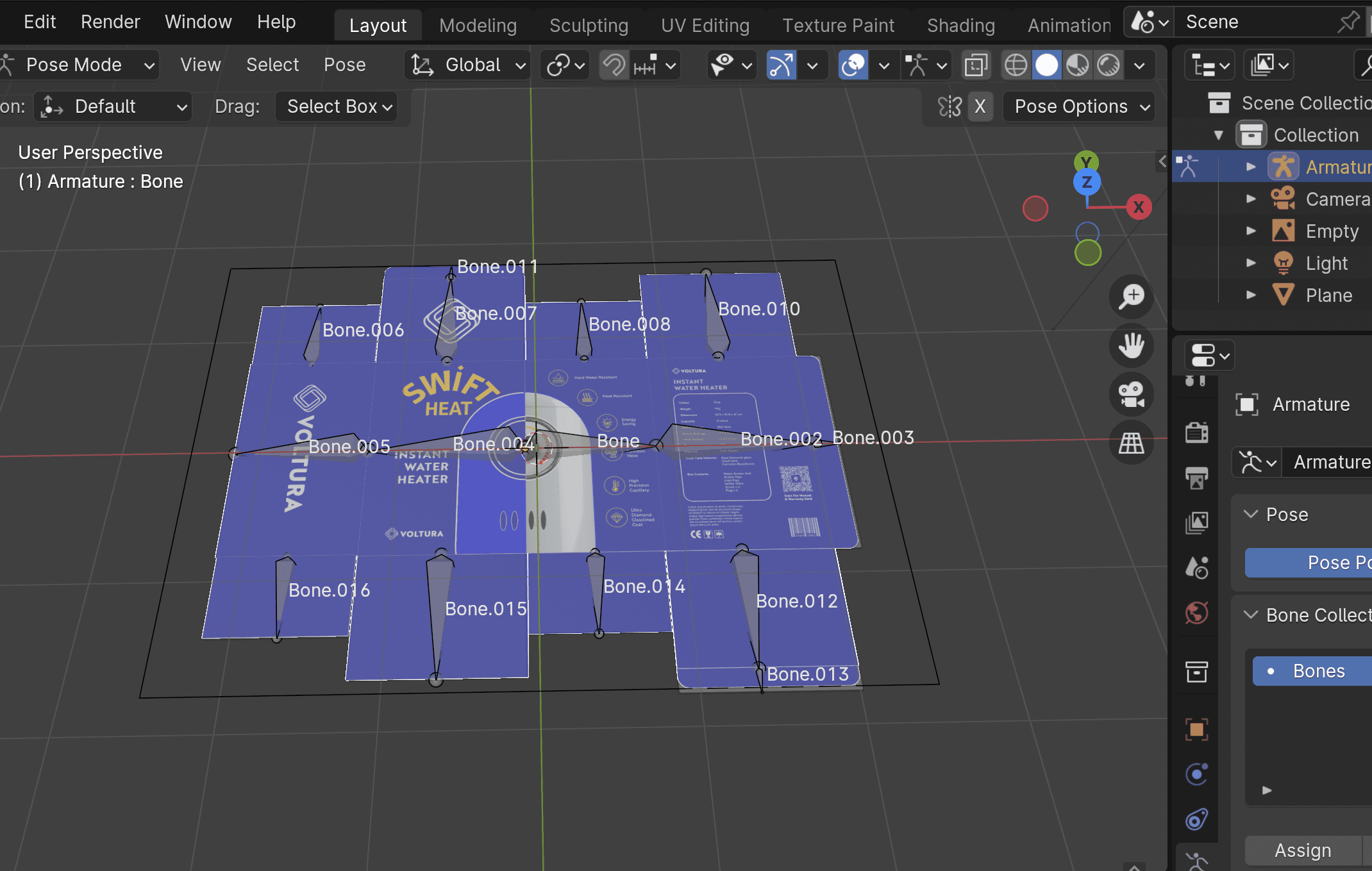Enable snapping magnet toggle

(x=614, y=65)
